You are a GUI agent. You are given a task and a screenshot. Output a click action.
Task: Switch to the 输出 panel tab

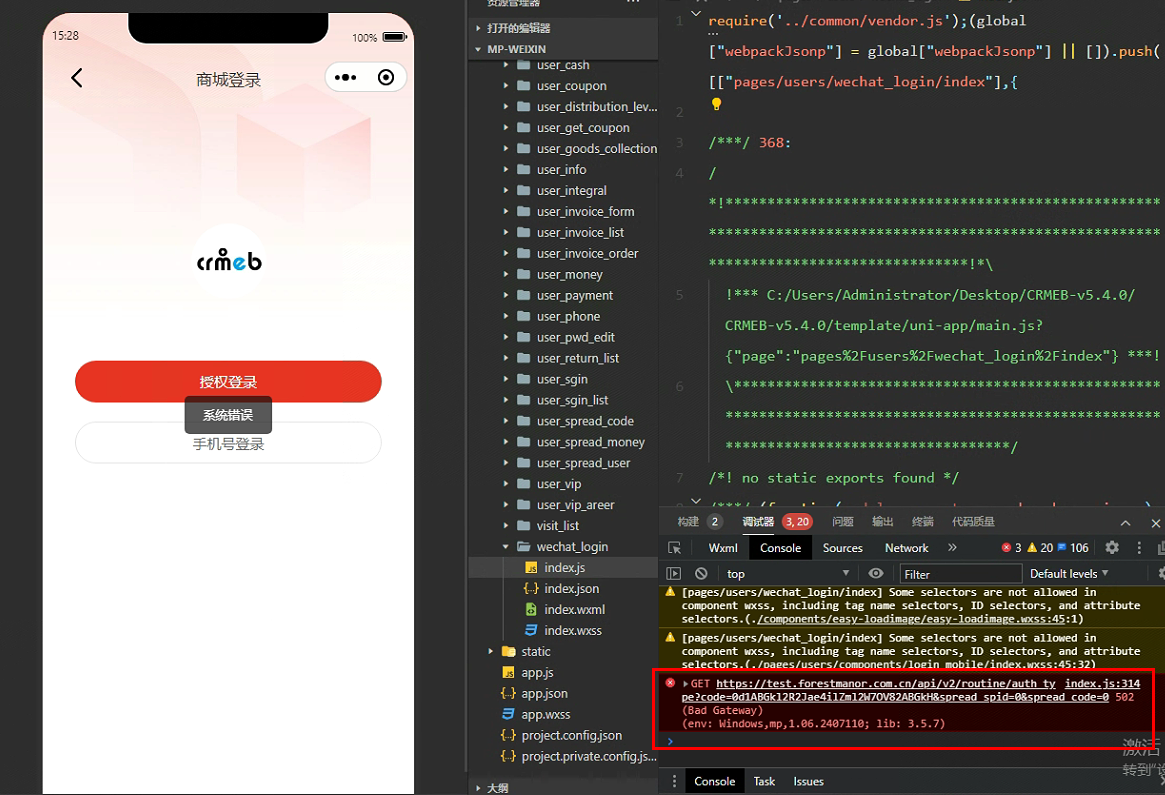click(x=883, y=522)
